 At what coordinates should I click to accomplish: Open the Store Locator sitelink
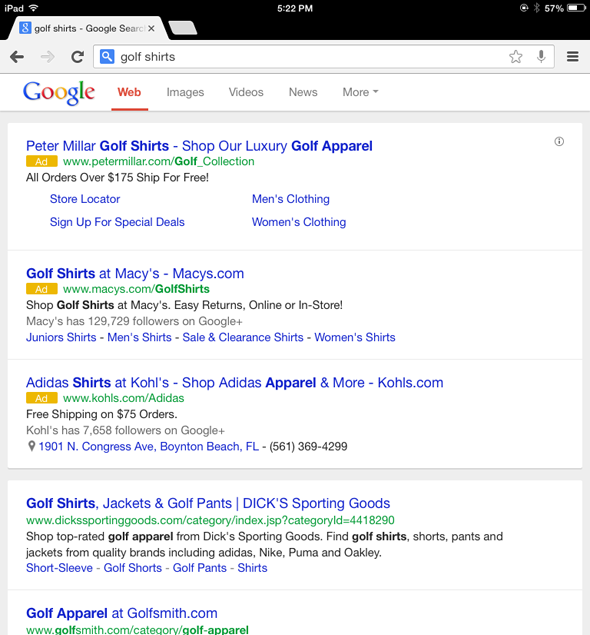point(85,199)
